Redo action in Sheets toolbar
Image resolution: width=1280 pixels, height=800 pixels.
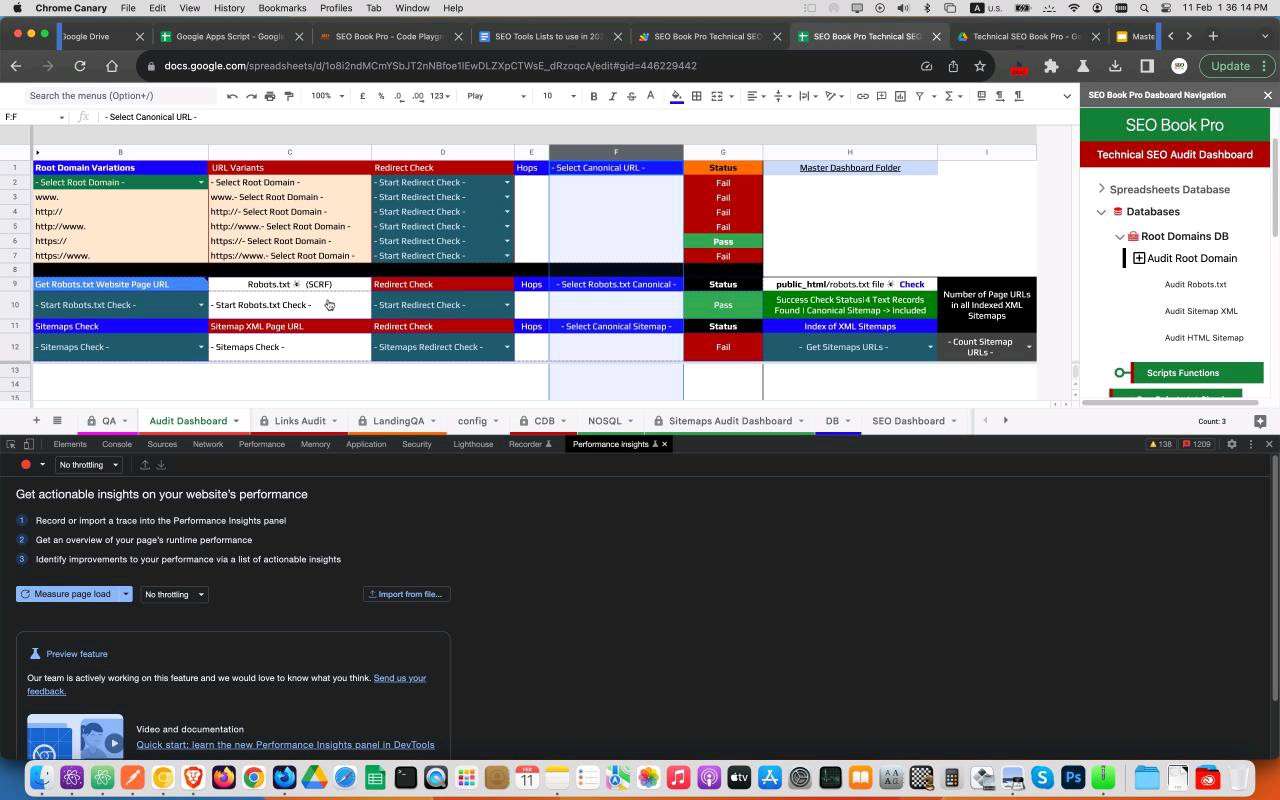click(251, 96)
